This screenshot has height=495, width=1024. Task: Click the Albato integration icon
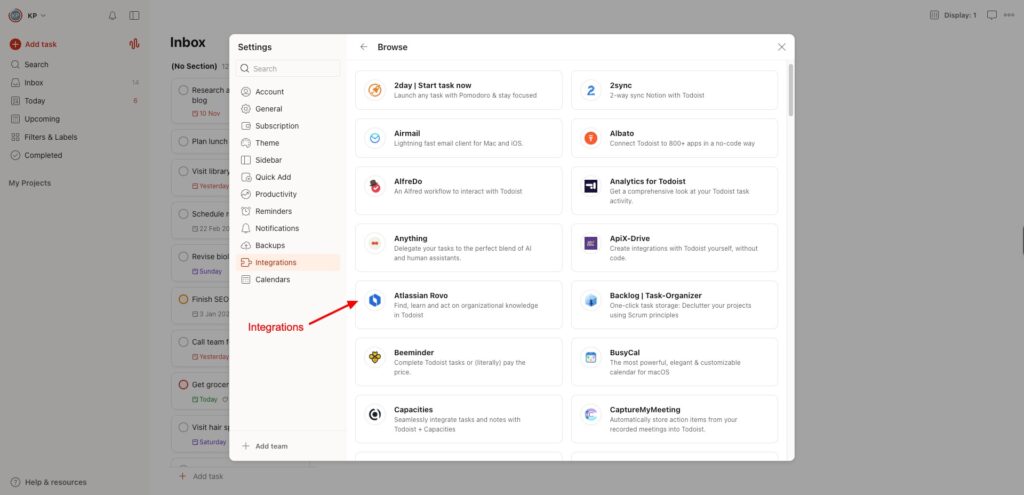click(590, 138)
